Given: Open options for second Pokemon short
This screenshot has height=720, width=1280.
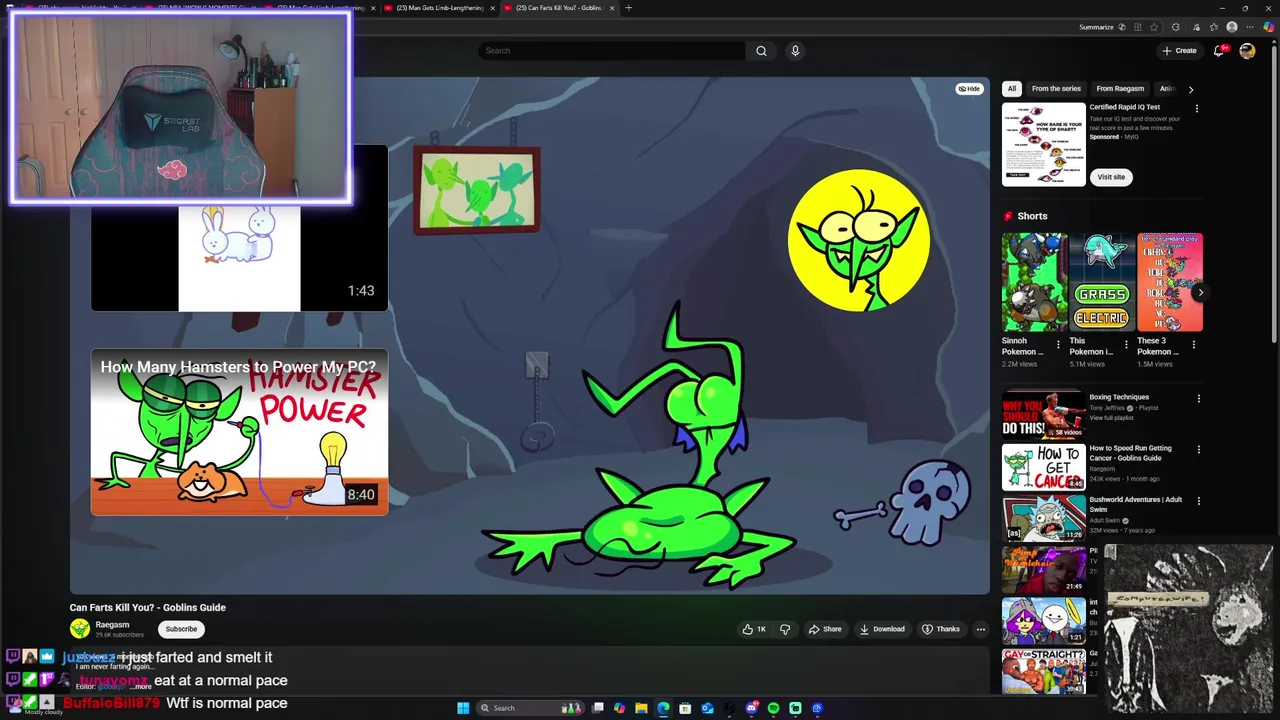Looking at the screenshot, I should coord(1126,345).
